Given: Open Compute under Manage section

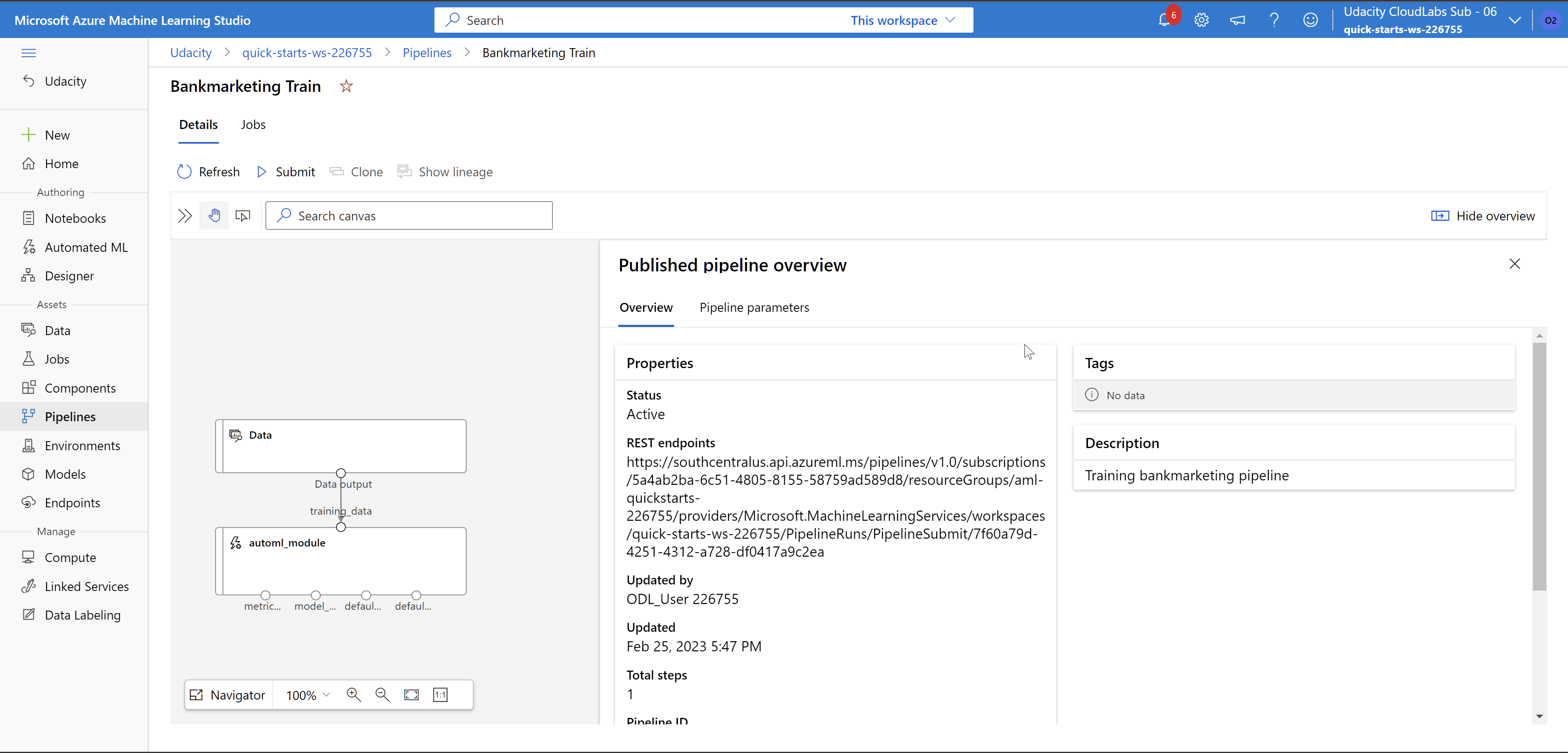Looking at the screenshot, I should click(x=29, y=557).
